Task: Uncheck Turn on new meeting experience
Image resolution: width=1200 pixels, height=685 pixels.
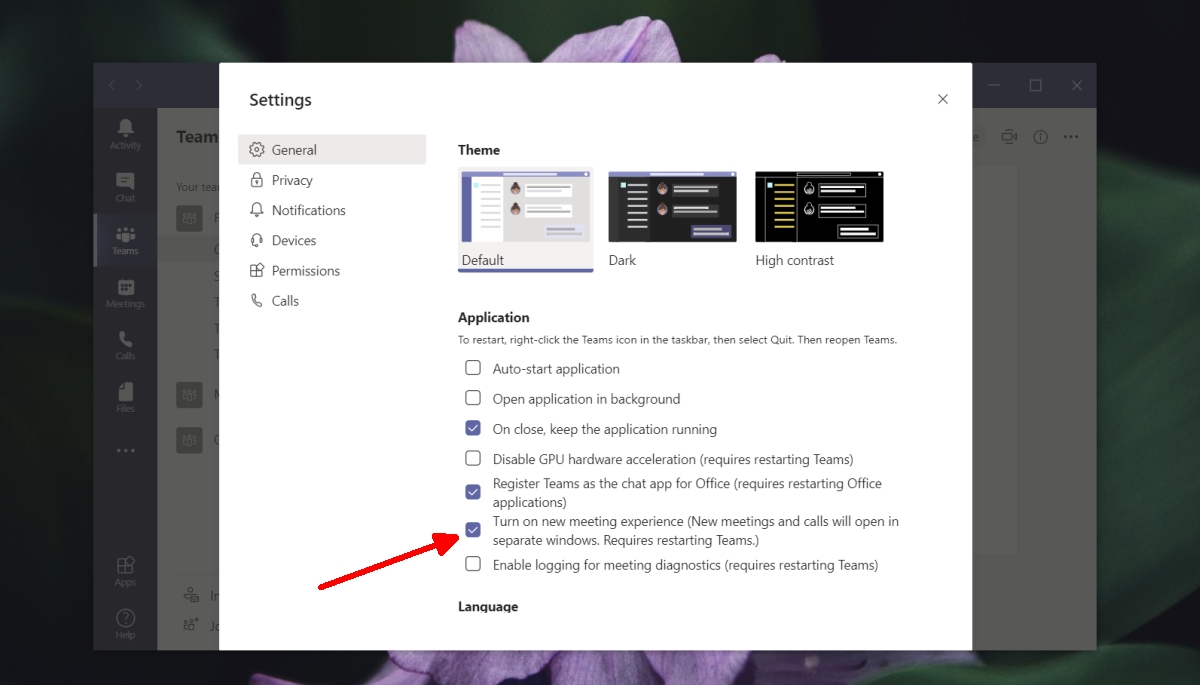Action: pyautogui.click(x=473, y=530)
